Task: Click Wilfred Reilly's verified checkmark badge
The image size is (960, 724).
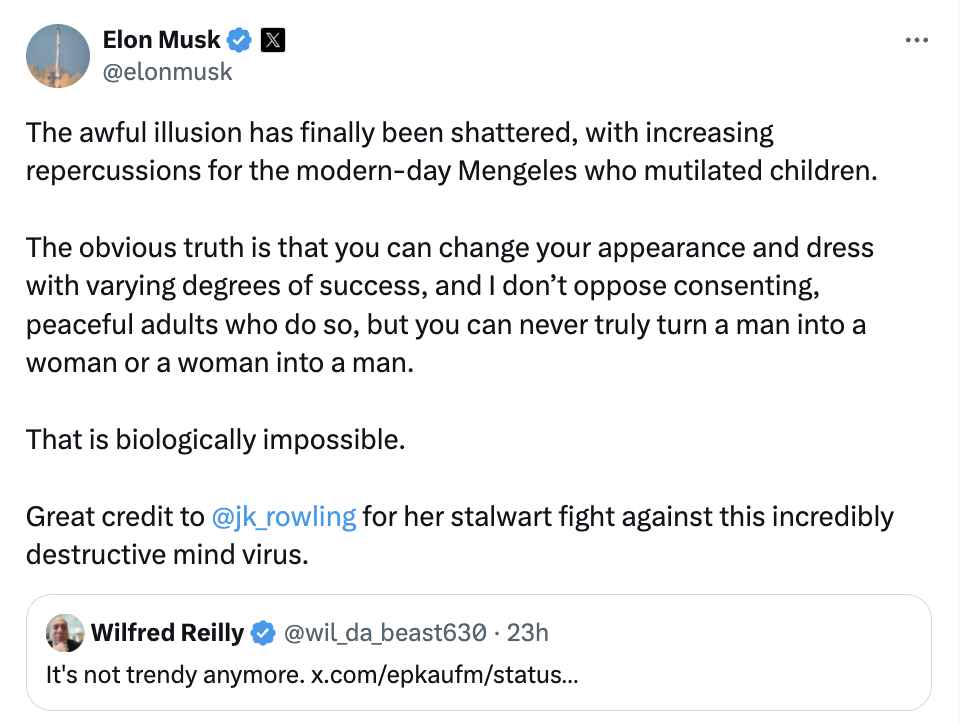Action: pyautogui.click(x=263, y=633)
